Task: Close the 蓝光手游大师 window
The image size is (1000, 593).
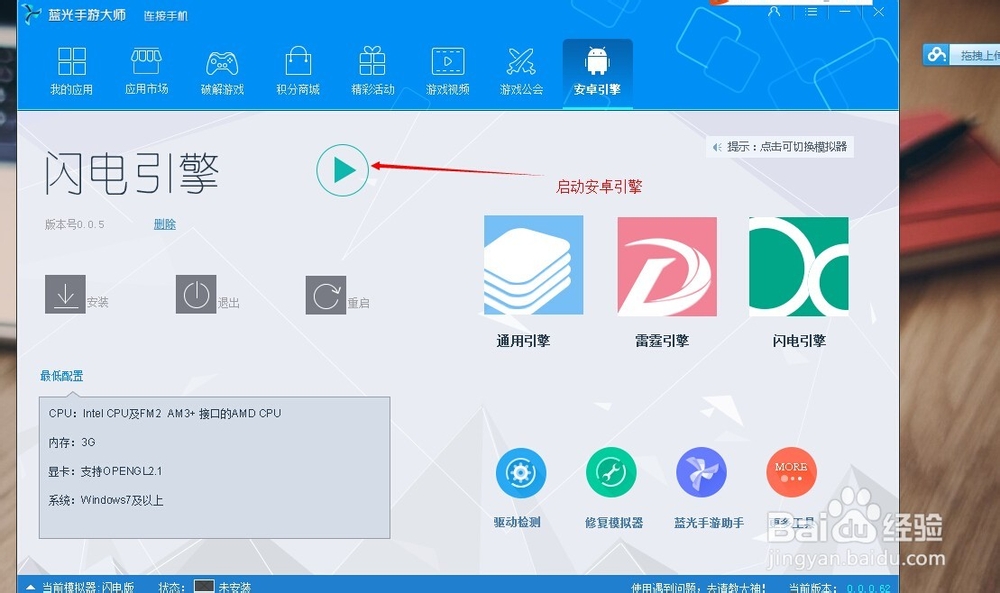Action: click(878, 11)
